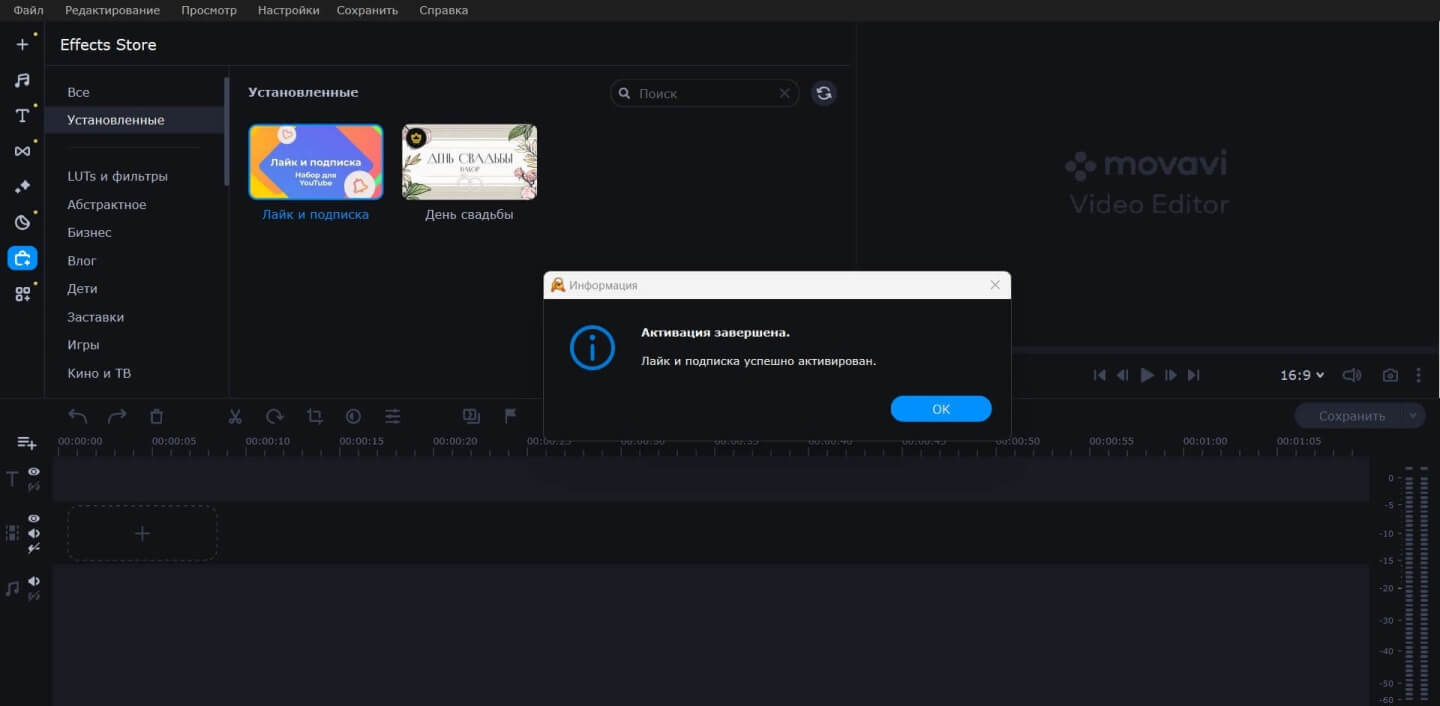
Task: Click the Undo arrow in timeline toolbar
Action: click(78, 416)
